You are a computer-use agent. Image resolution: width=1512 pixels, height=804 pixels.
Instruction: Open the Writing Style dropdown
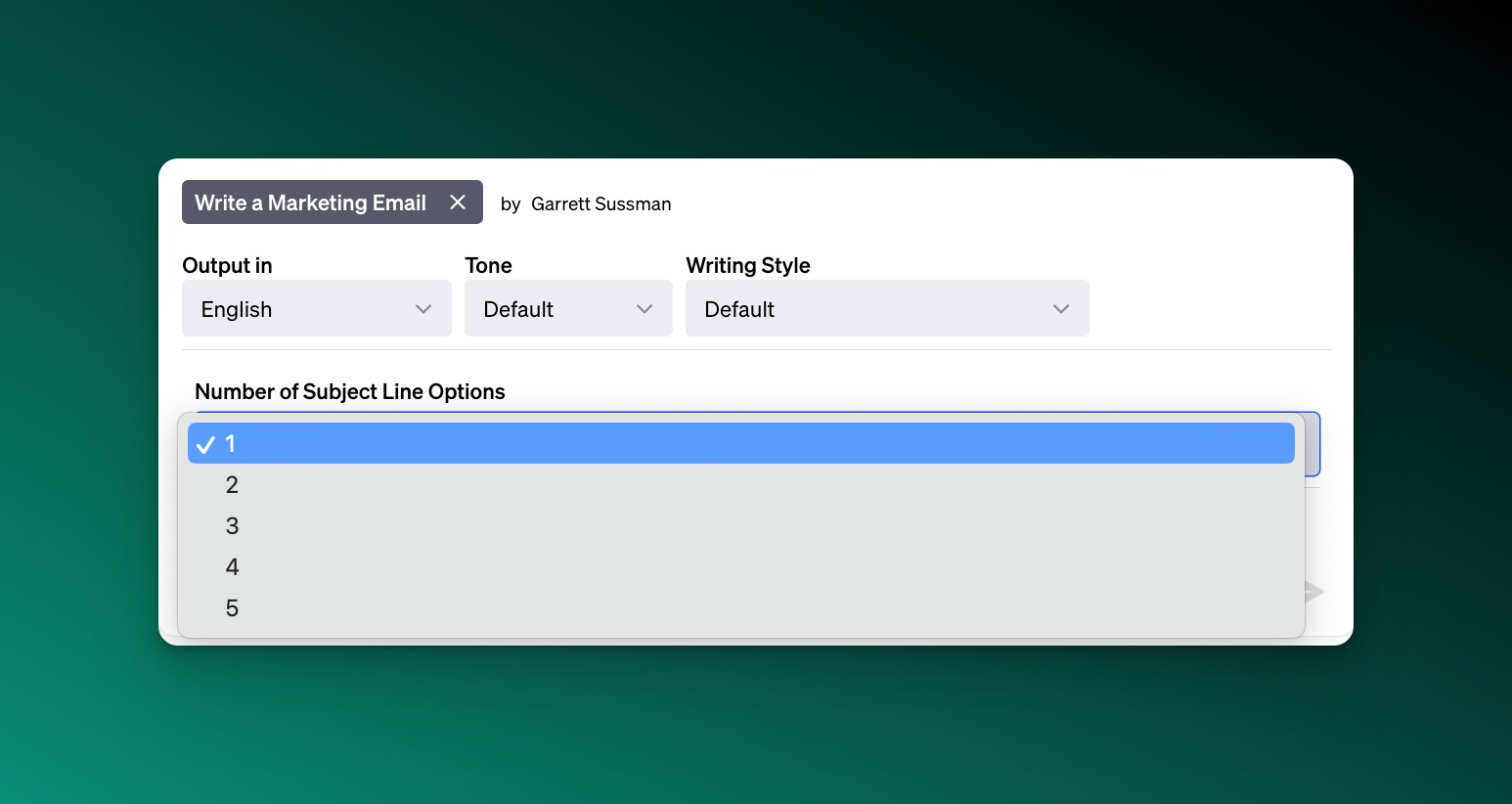pyautogui.click(x=886, y=309)
